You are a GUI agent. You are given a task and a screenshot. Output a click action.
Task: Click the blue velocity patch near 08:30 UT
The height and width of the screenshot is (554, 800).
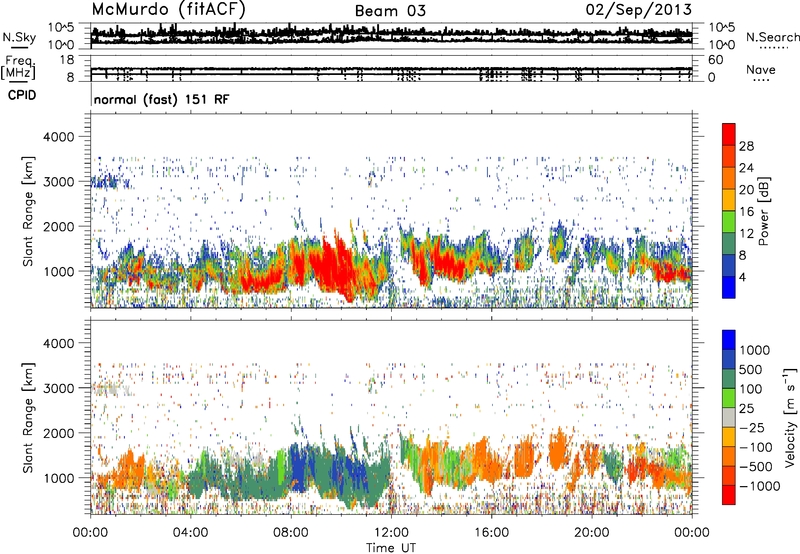point(297,469)
